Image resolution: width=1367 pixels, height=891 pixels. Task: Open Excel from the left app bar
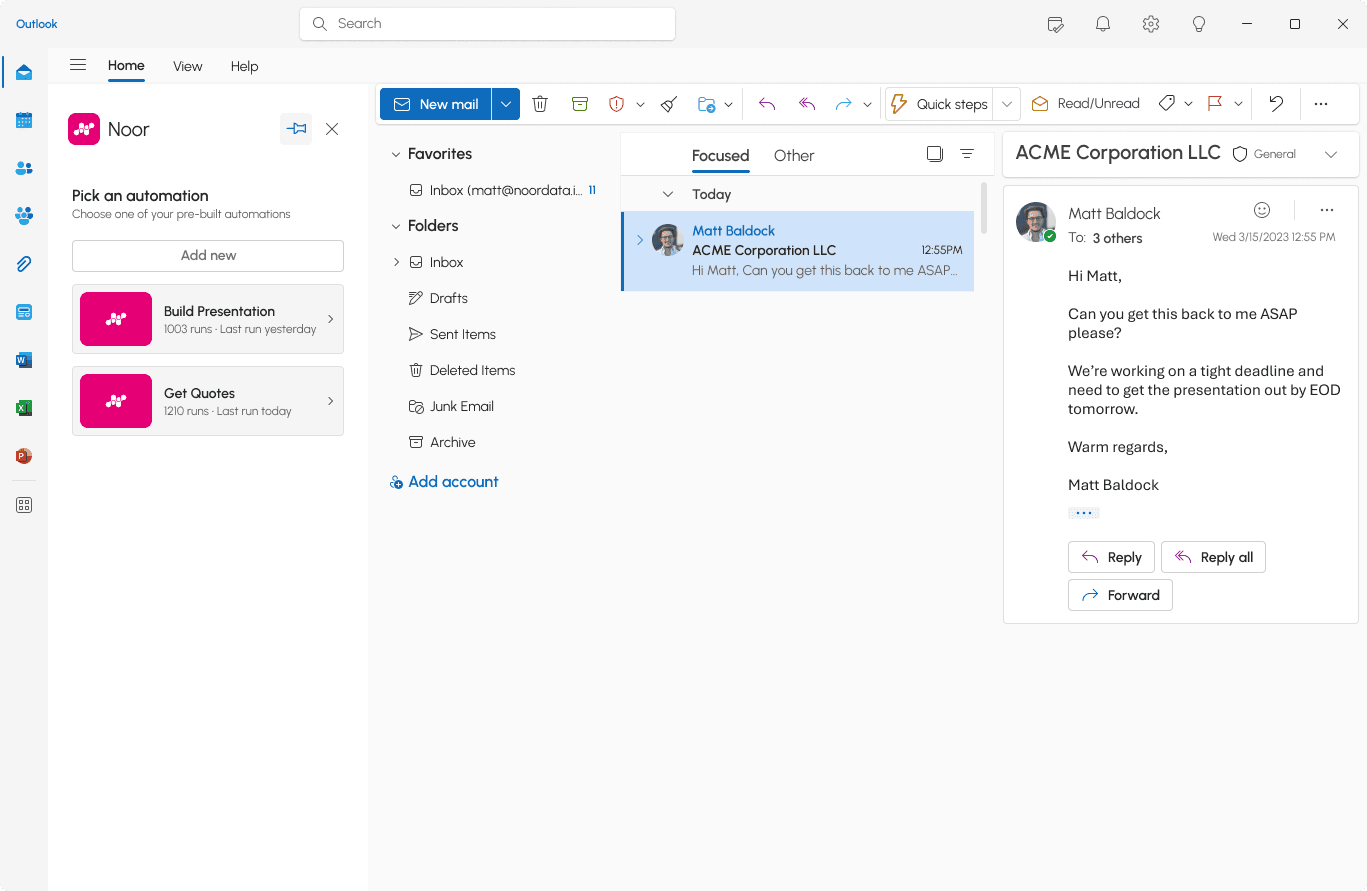click(x=24, y=408)
